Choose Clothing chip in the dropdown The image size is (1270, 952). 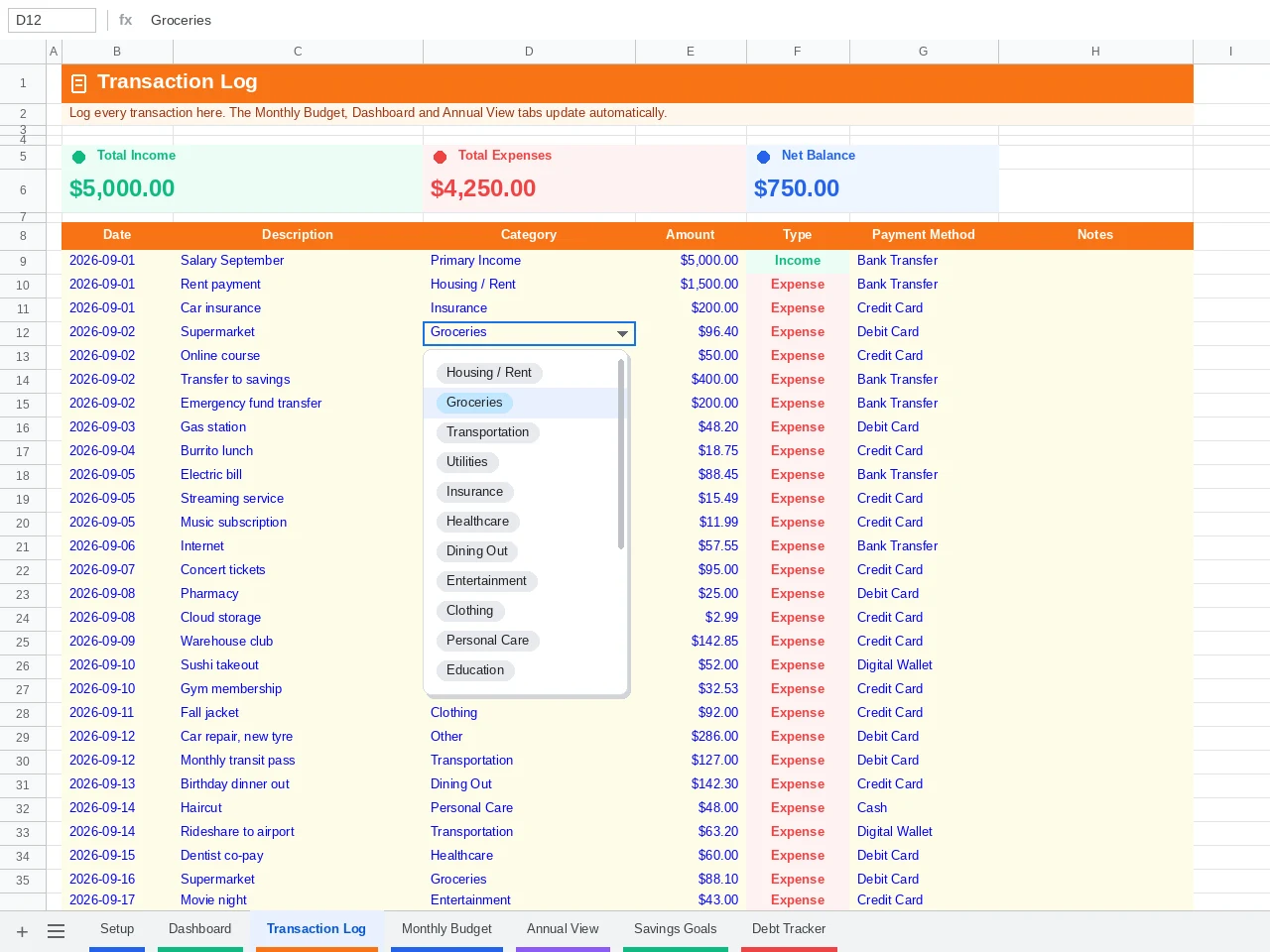coord(470,611)
